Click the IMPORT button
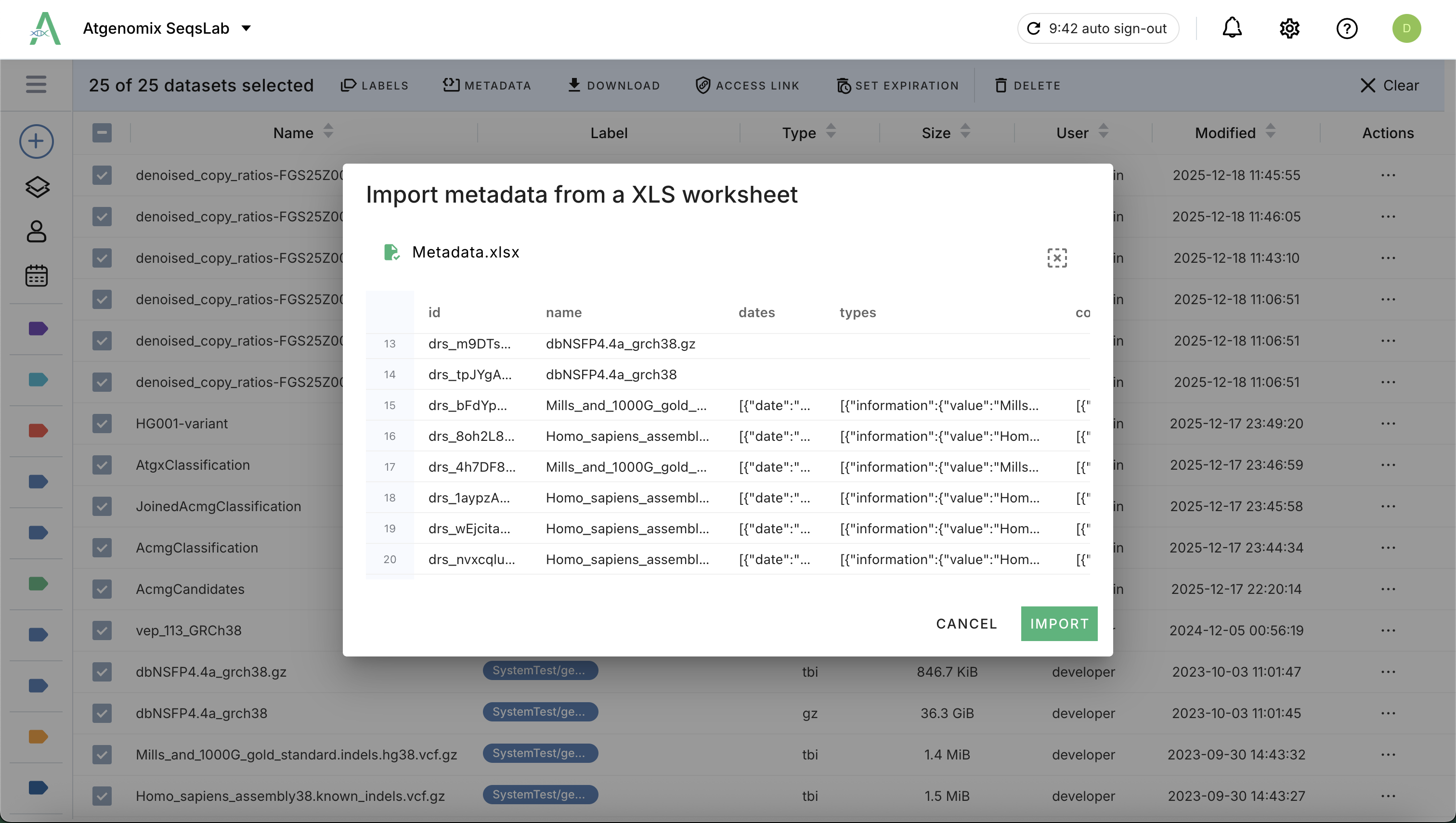 [1058, 623]
